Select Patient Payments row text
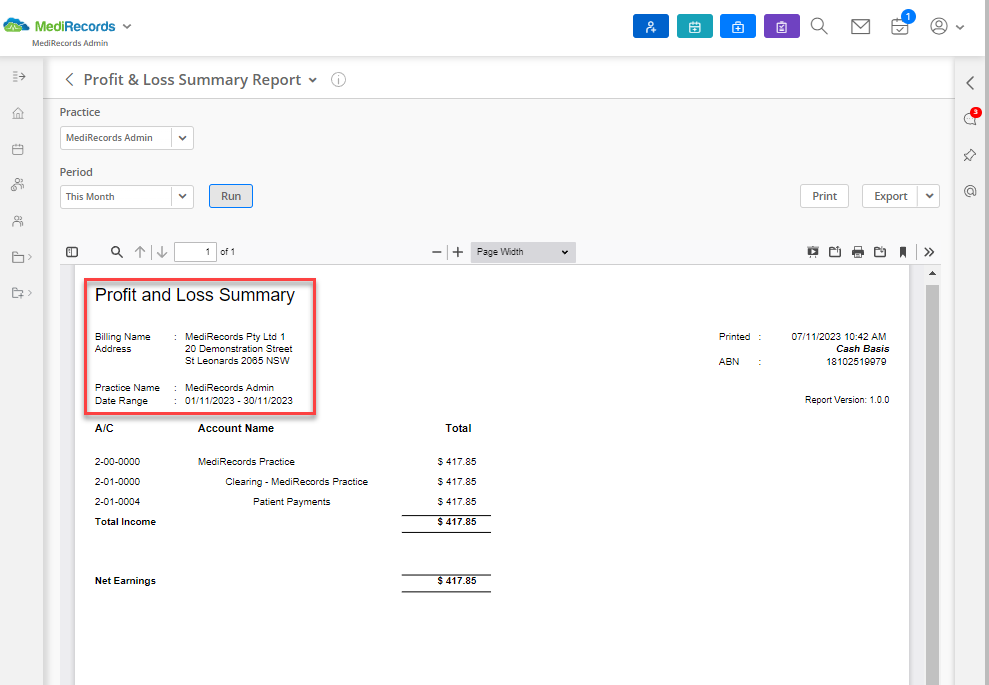Screen dimensions: 989x685 [x=291, y=502]
